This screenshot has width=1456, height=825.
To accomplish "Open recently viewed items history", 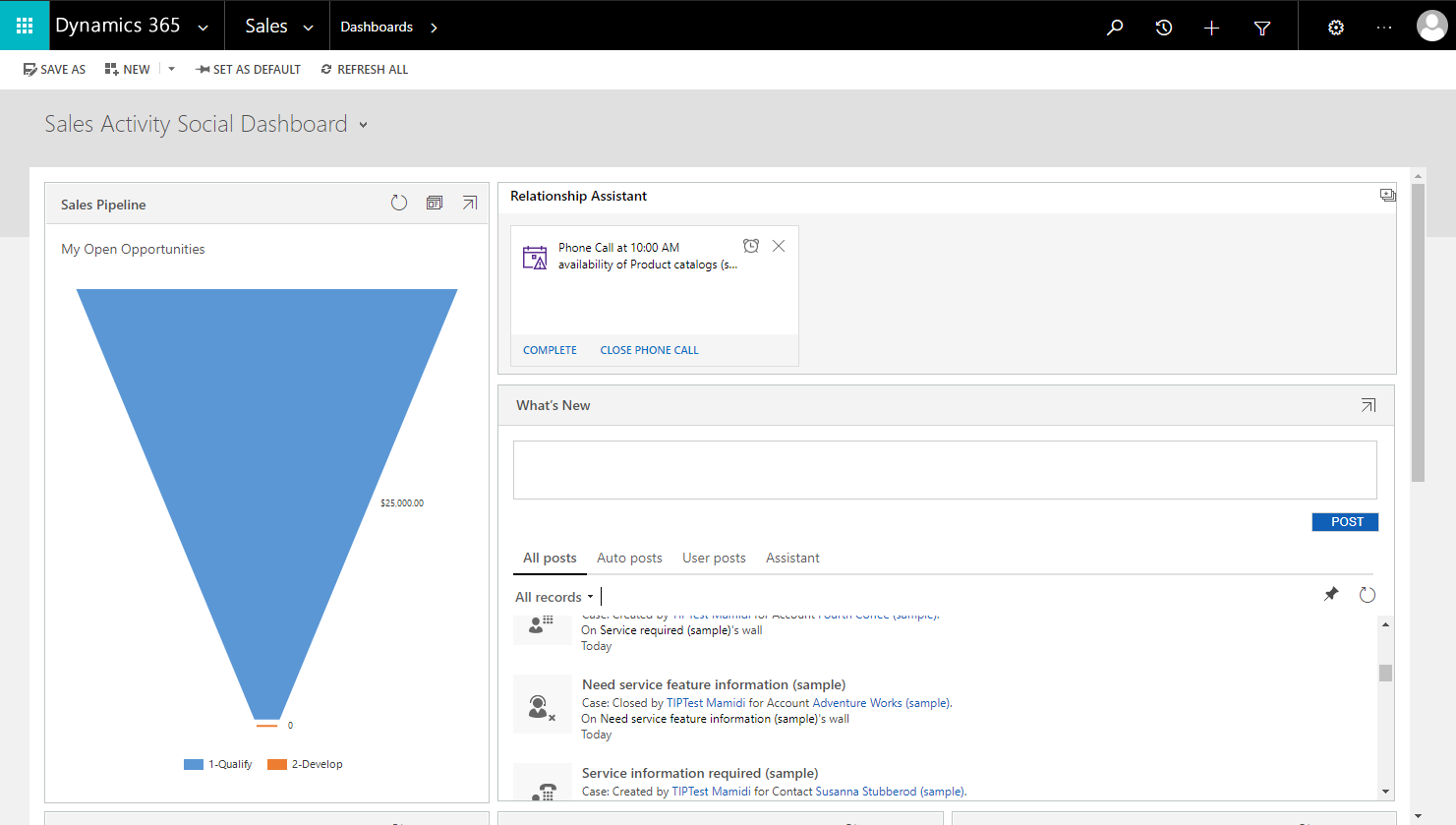I will tap(1164, 27).
